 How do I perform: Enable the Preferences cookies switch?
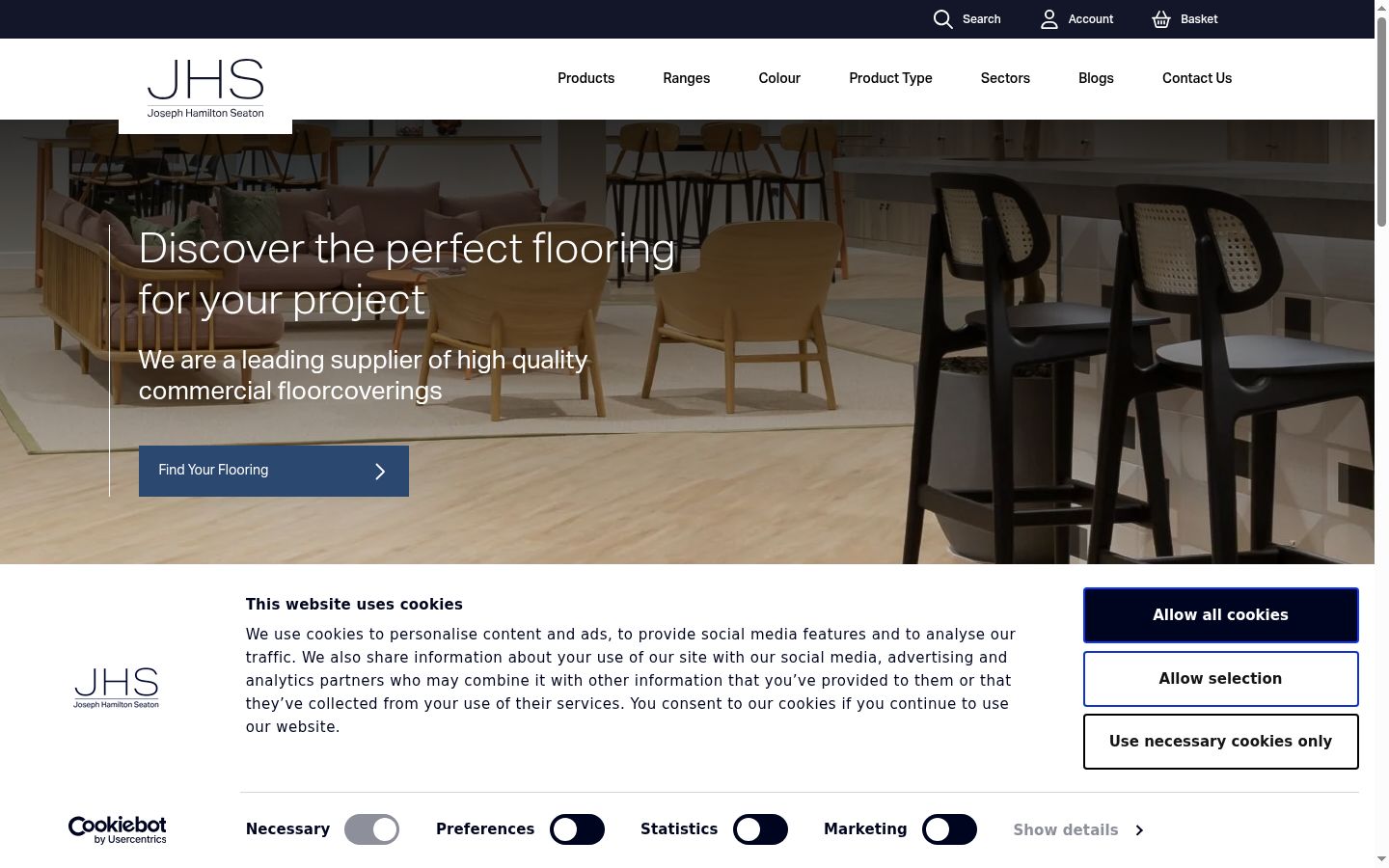click(x=577, y=829)
